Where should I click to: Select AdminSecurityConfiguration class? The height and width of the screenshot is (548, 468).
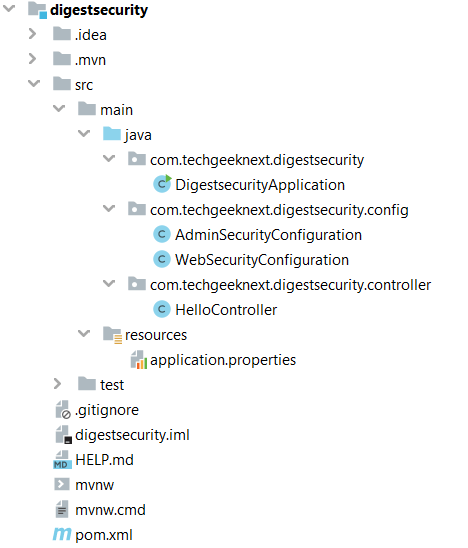(268, 235)
